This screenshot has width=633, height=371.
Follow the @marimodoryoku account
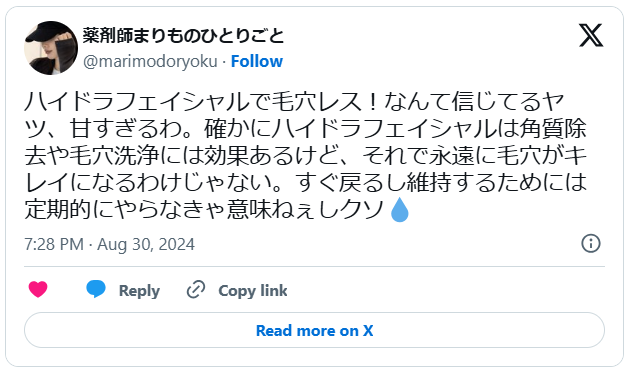[x=257, y=61]
